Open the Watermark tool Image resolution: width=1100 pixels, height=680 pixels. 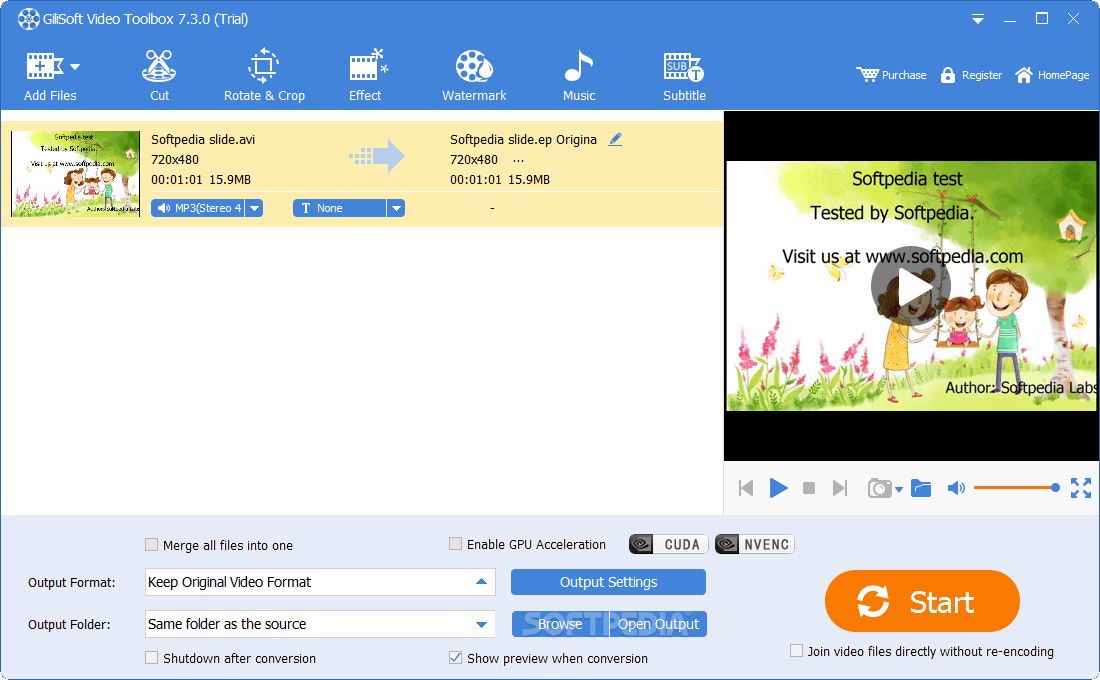tap(474, 76)
